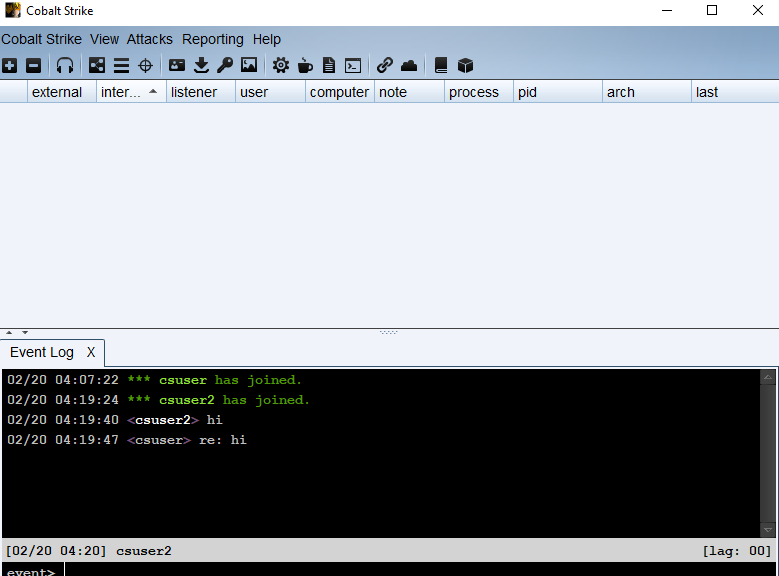Image resolution: width=779 pixels, height=576 pixels.
Task: Show the targets view crosshair icon
Action: click(x=145, y=66)
